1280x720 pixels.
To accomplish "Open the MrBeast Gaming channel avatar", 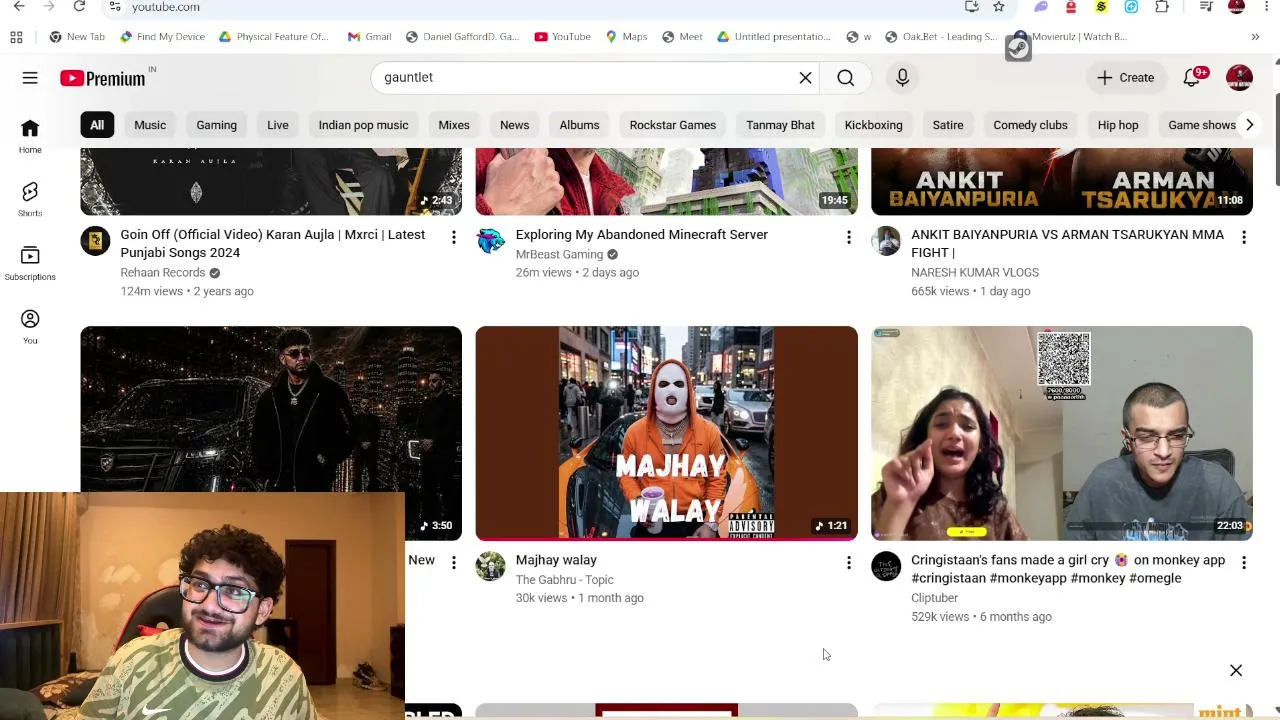I will (490, 241).
